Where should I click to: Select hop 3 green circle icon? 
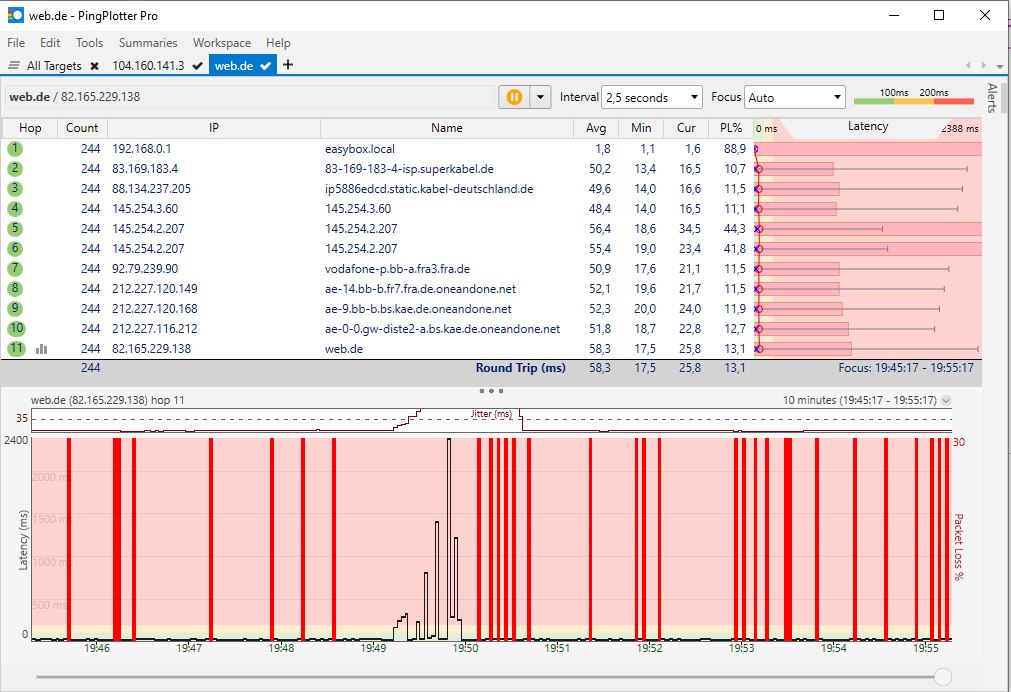[15, 189]
